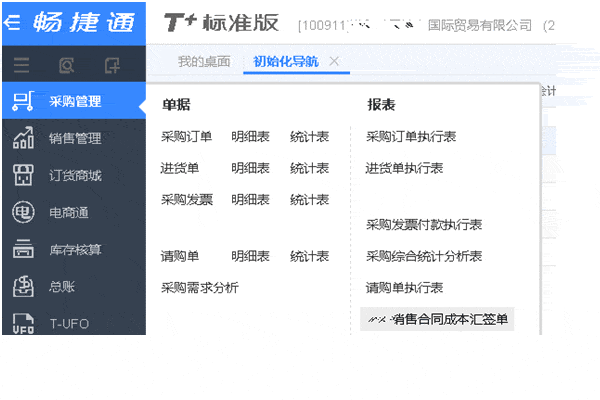Viewport: 600px width, 400px height.
Task: Switch to the 我的桌面 tab
Action: [204, 61]
